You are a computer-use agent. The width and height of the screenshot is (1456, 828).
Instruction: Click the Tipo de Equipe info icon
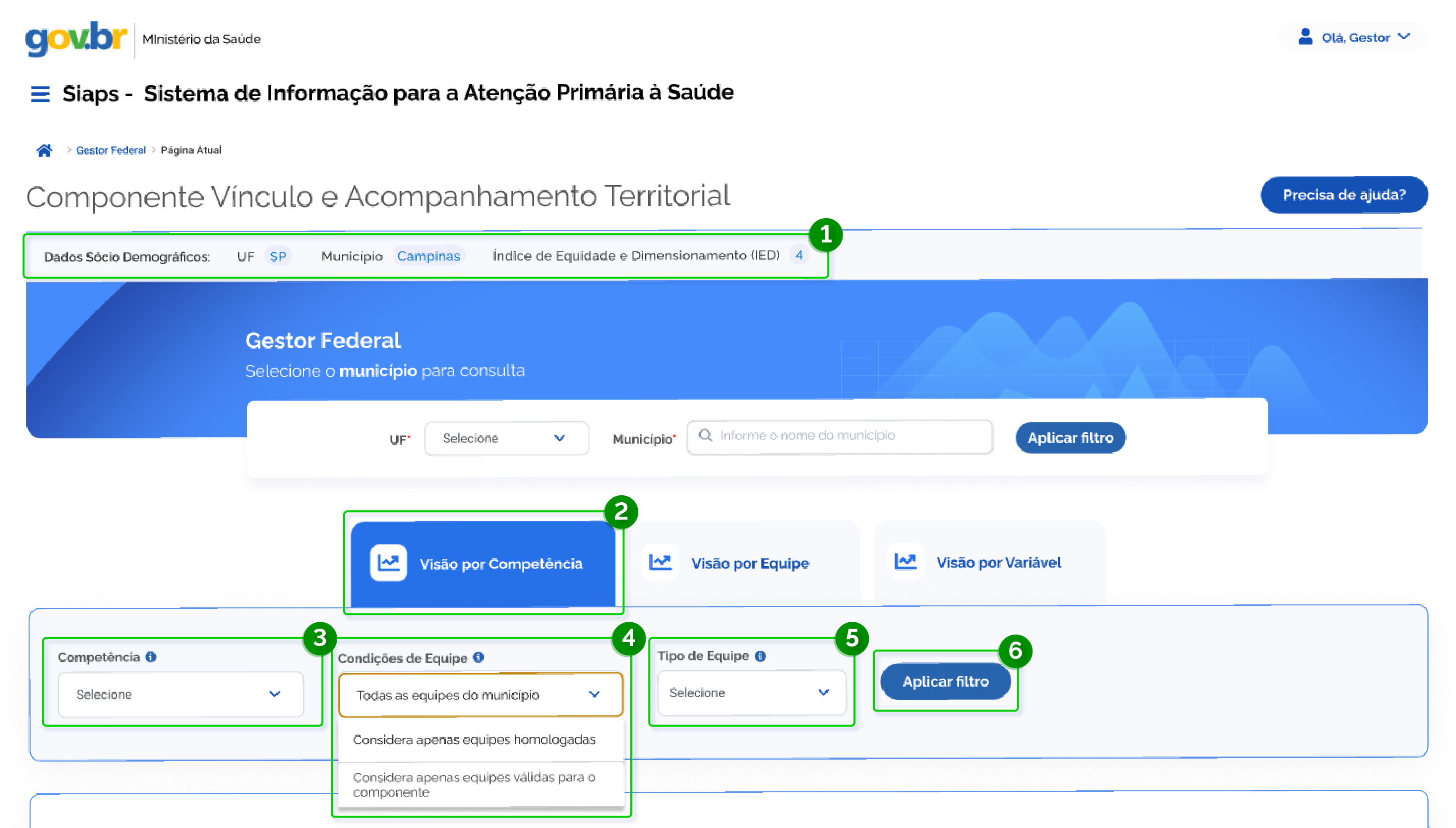coord(760,656)
